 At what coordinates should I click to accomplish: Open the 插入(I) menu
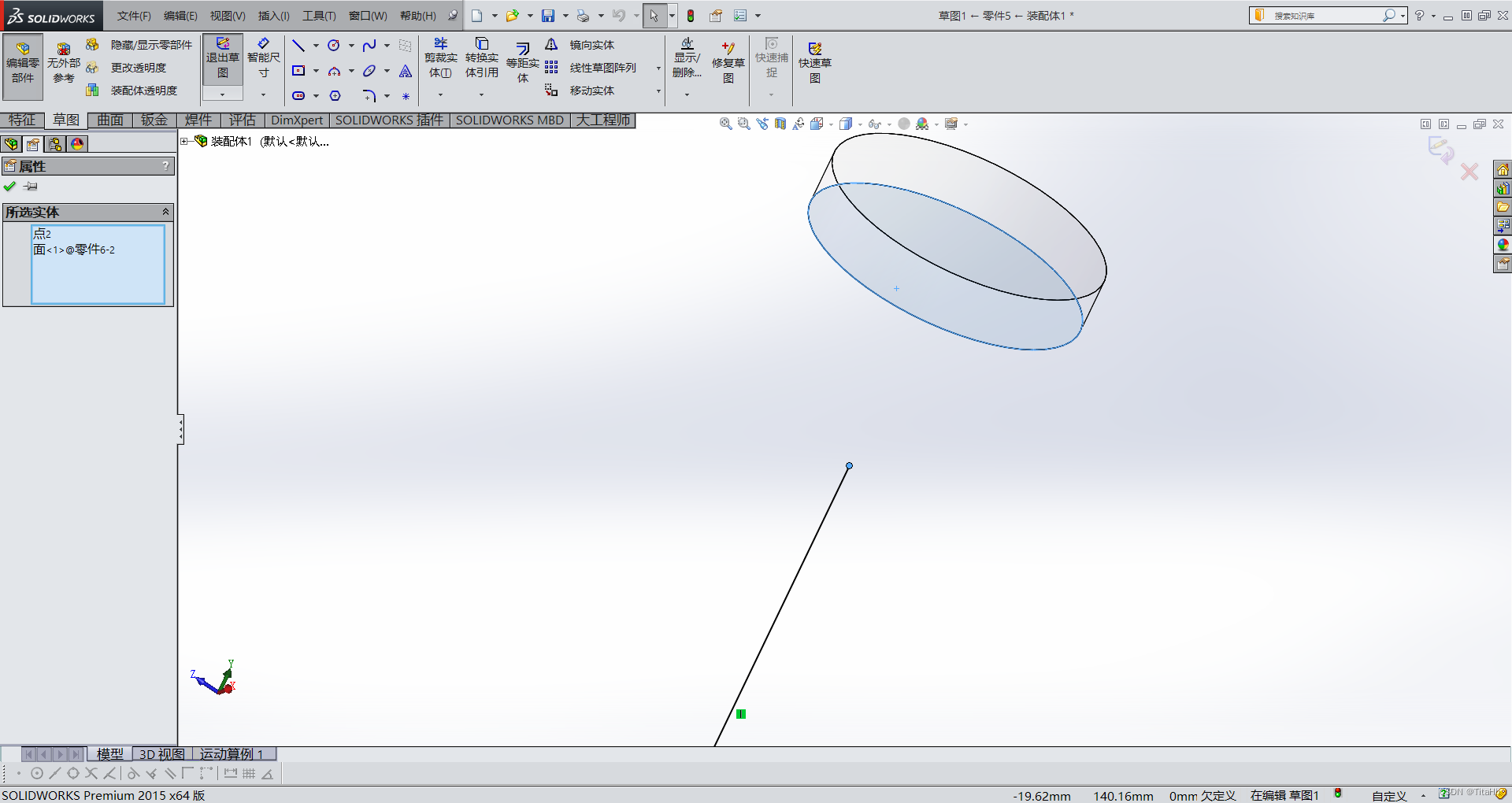(x=273, y=16)
